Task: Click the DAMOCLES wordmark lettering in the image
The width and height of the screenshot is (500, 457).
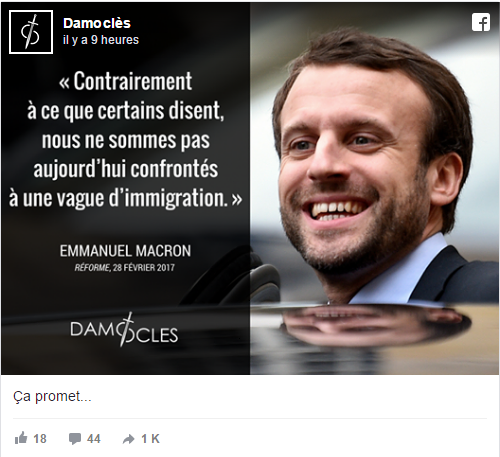Action: pyautogui.click(x=124, y=332)
